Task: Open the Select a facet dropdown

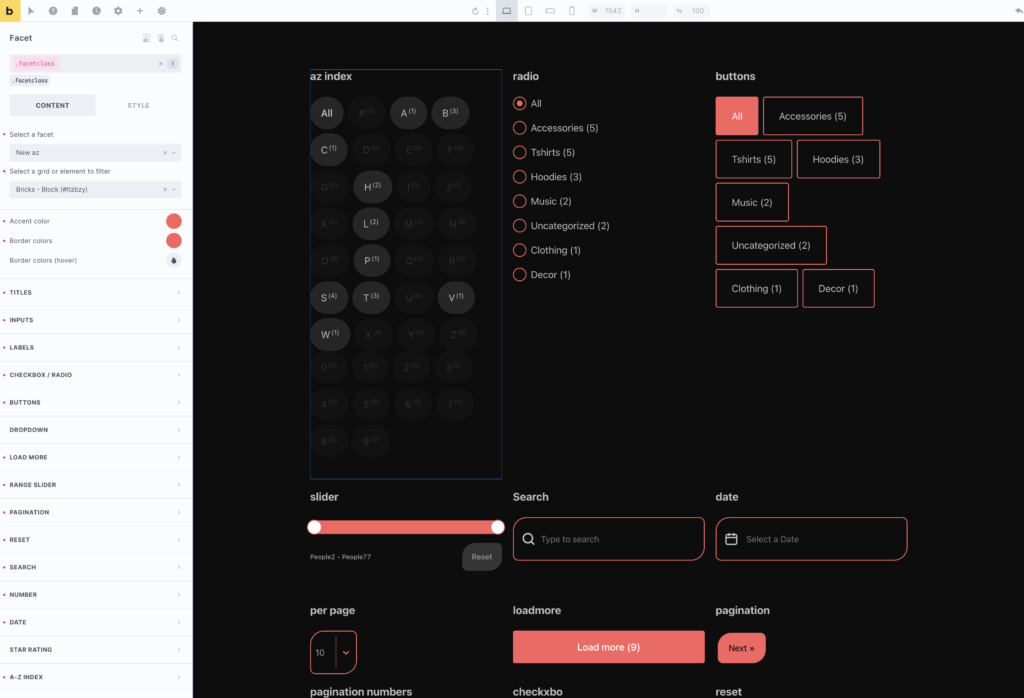Action: coord(95,153)
